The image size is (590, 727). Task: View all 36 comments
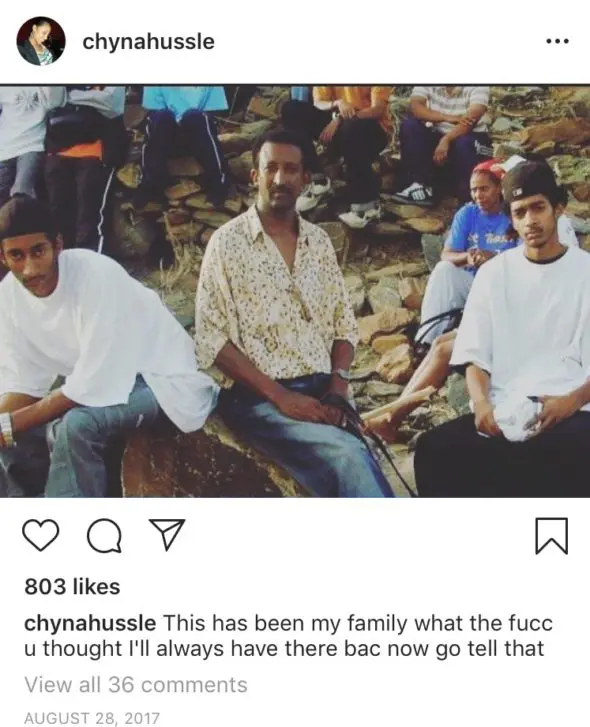[x=136, y=685]
